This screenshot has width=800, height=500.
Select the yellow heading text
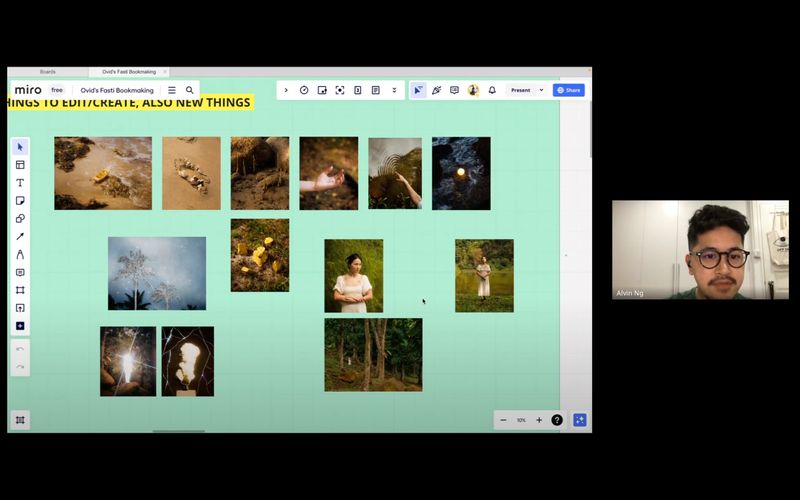click(131, 103)
